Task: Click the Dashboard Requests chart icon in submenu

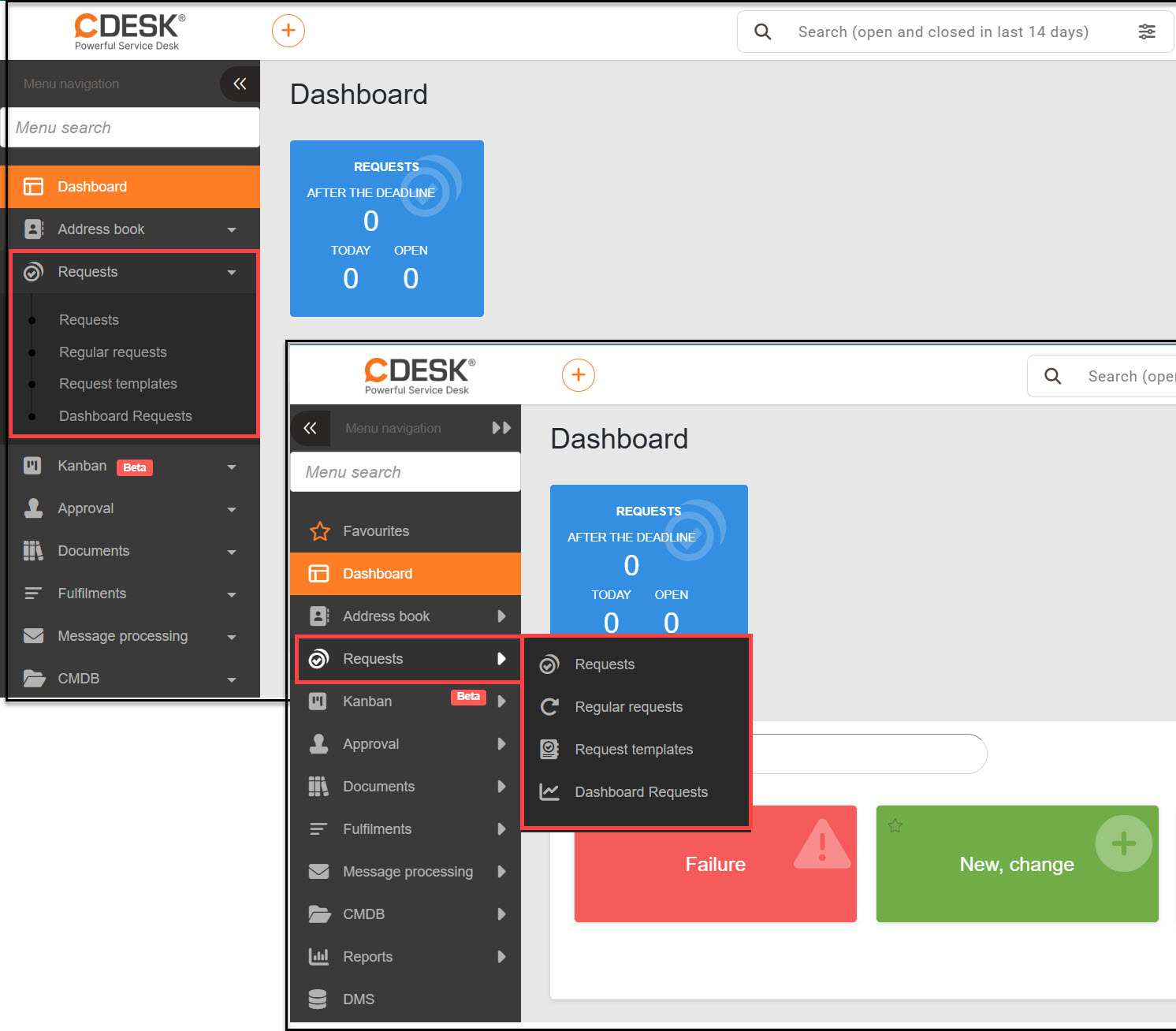Action: pos(549,792)
